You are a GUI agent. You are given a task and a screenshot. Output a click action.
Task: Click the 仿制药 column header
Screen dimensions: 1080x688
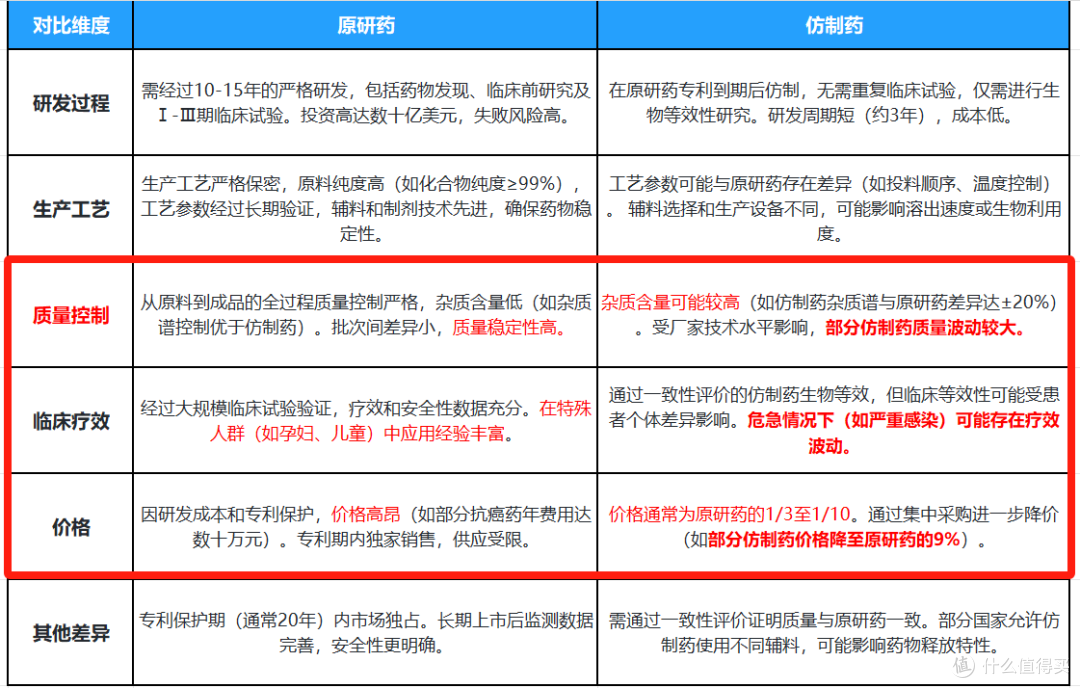(x=833, y=25)
